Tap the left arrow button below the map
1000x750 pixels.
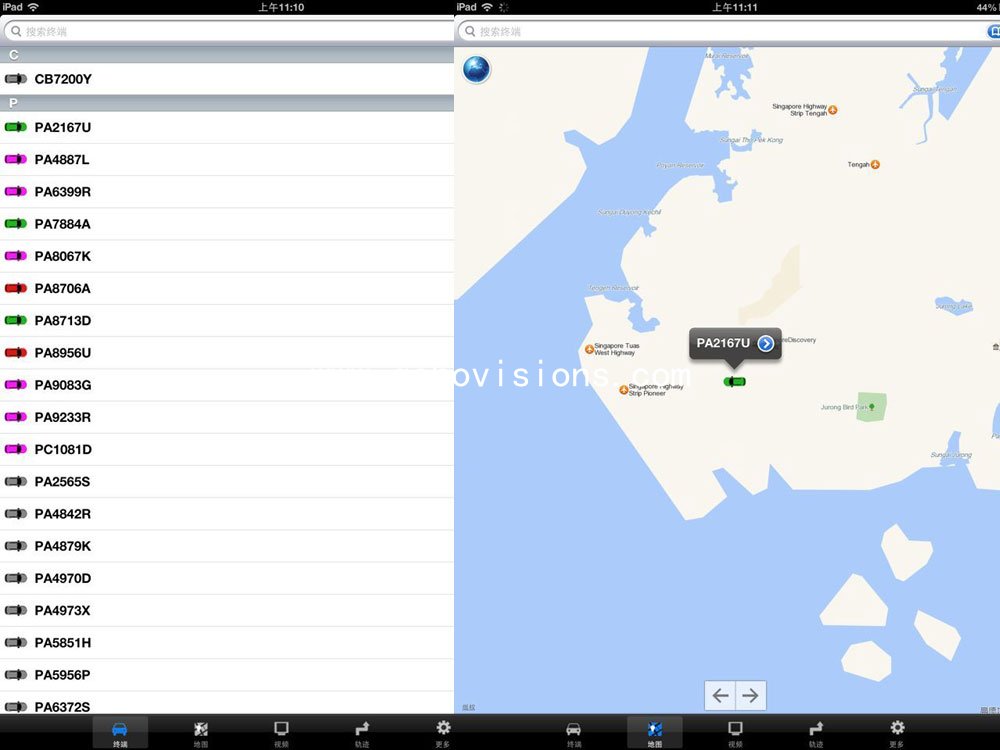719,694
